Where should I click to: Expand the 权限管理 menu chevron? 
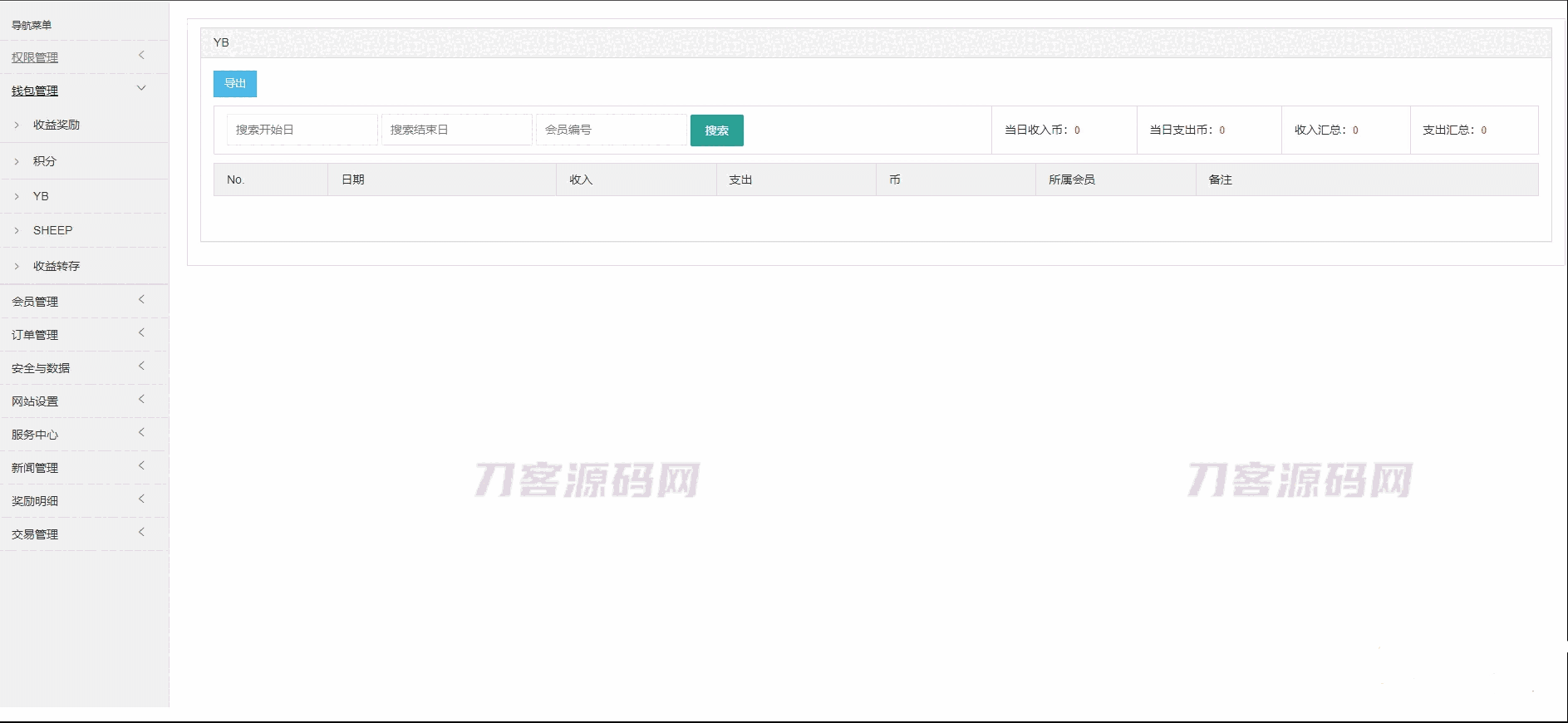(x=141, y=55)
